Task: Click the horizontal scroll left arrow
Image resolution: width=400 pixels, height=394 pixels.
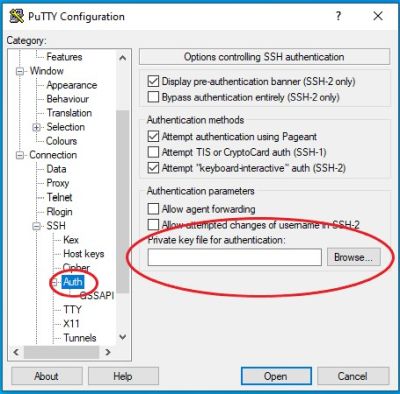Action: [x=16, y=352]
